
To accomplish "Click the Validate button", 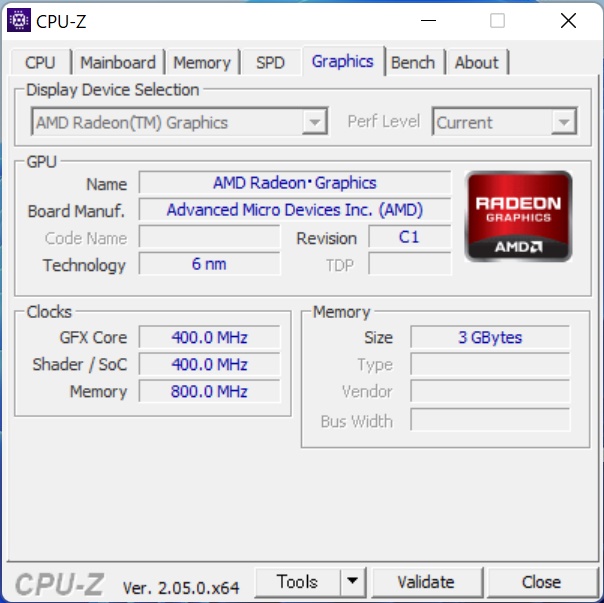I will click(x=426, y=581).
